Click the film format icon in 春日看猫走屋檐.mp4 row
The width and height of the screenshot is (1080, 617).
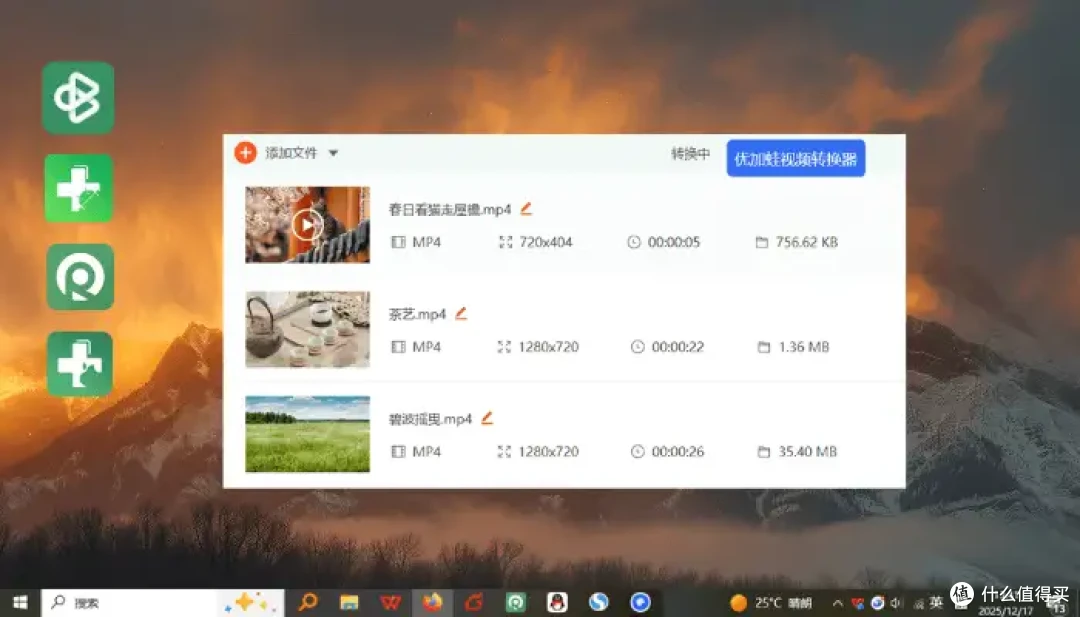coord(398,242)
